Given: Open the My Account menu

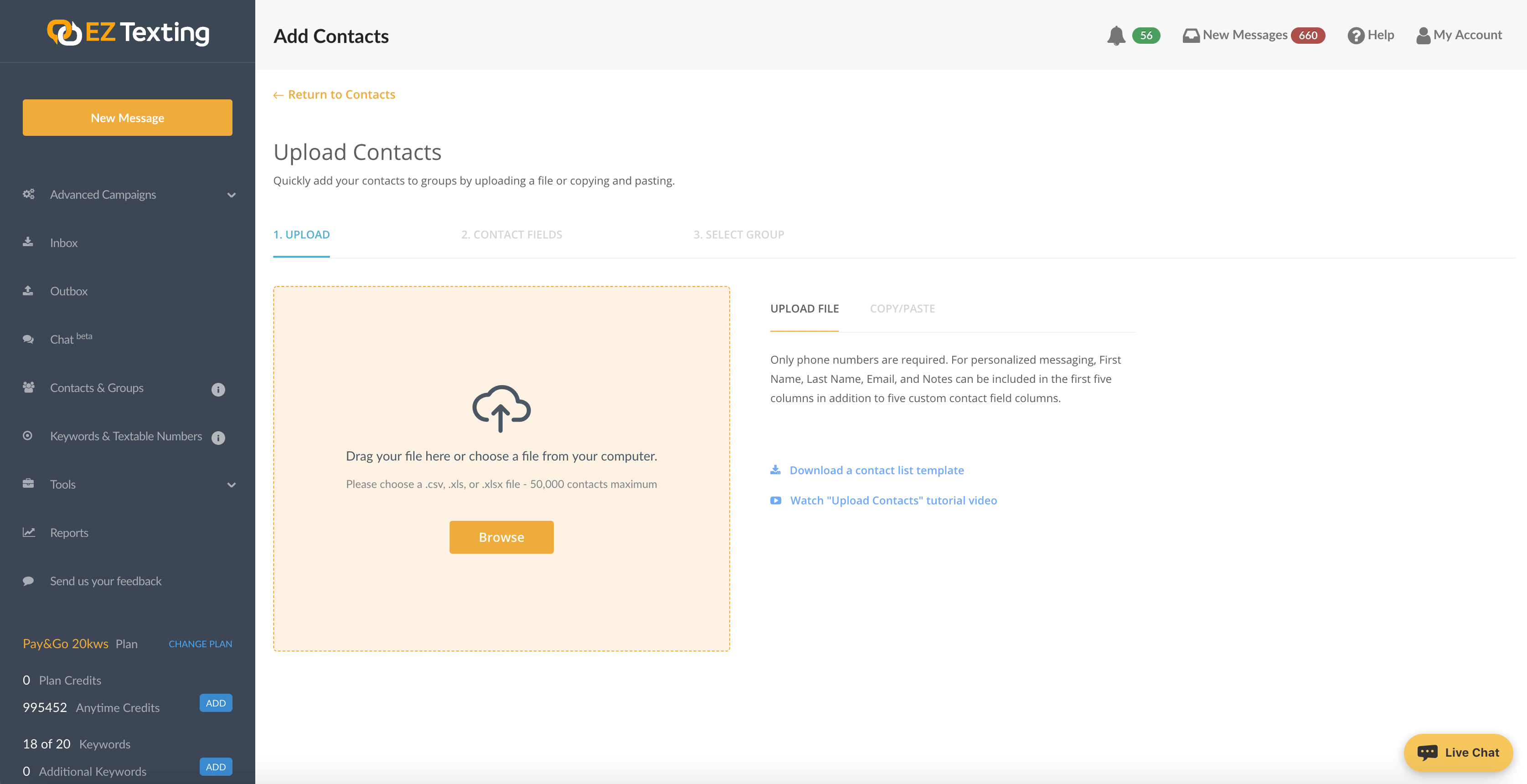Looking at the screenshot, I should [x=1459, y=36].
